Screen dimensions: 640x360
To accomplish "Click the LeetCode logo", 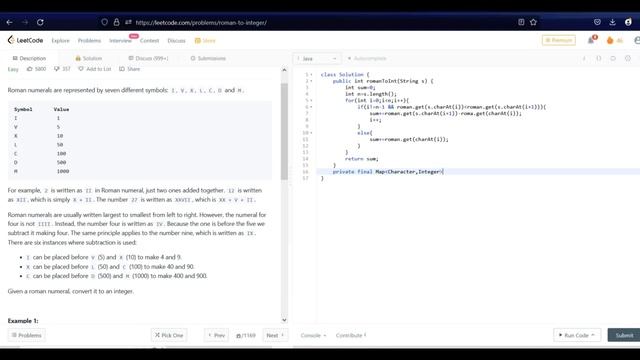I will [25, 40].
